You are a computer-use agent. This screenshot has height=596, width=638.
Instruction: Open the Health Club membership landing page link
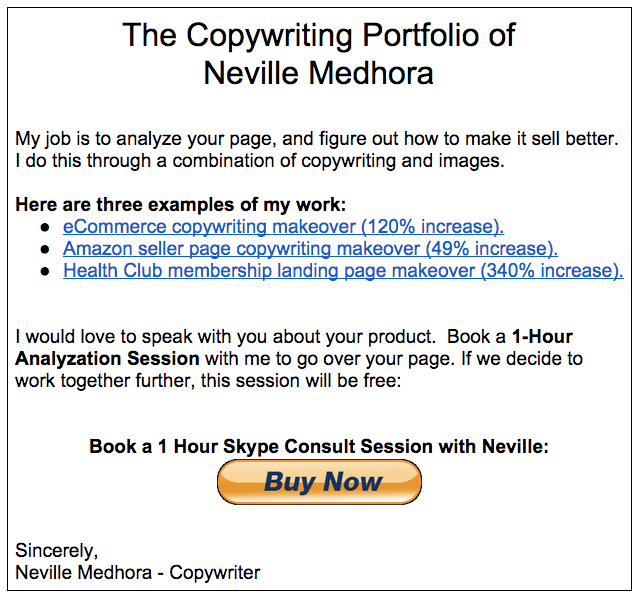pos(343,271)
